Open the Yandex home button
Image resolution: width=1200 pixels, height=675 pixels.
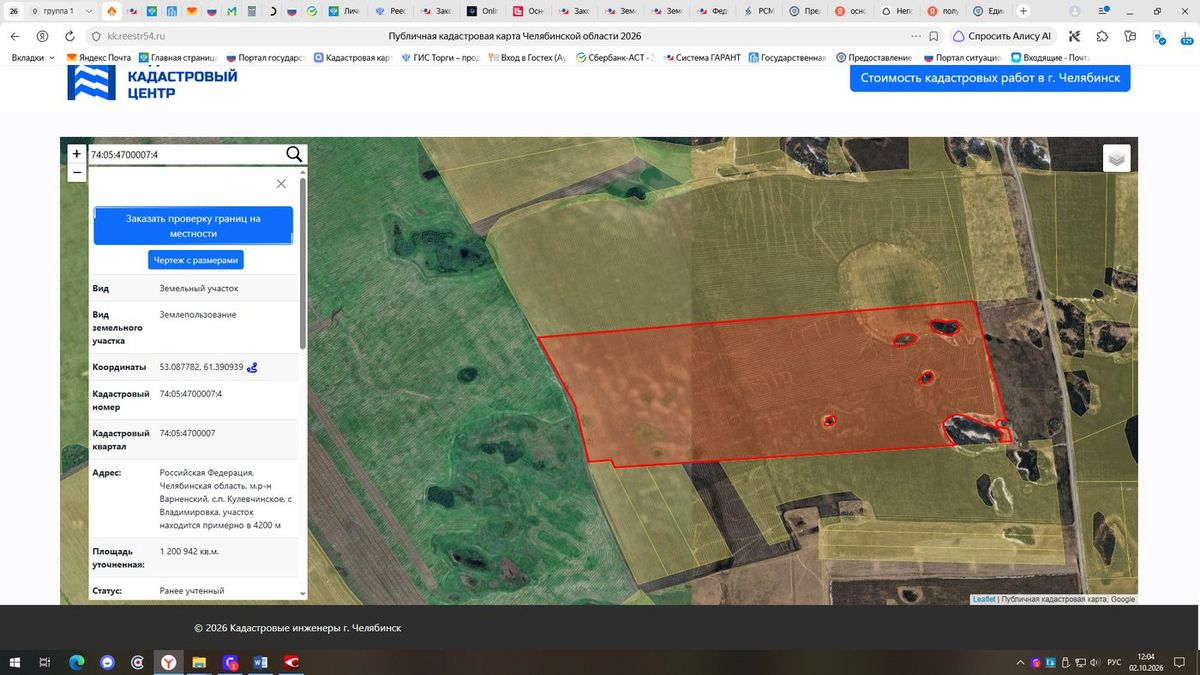[x=42, y=36]
